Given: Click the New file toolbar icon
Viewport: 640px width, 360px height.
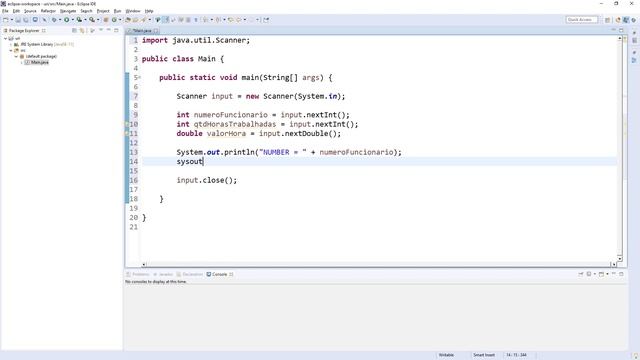Looking at the screenshot, I should pyautogui.click(x=6, y=20).
